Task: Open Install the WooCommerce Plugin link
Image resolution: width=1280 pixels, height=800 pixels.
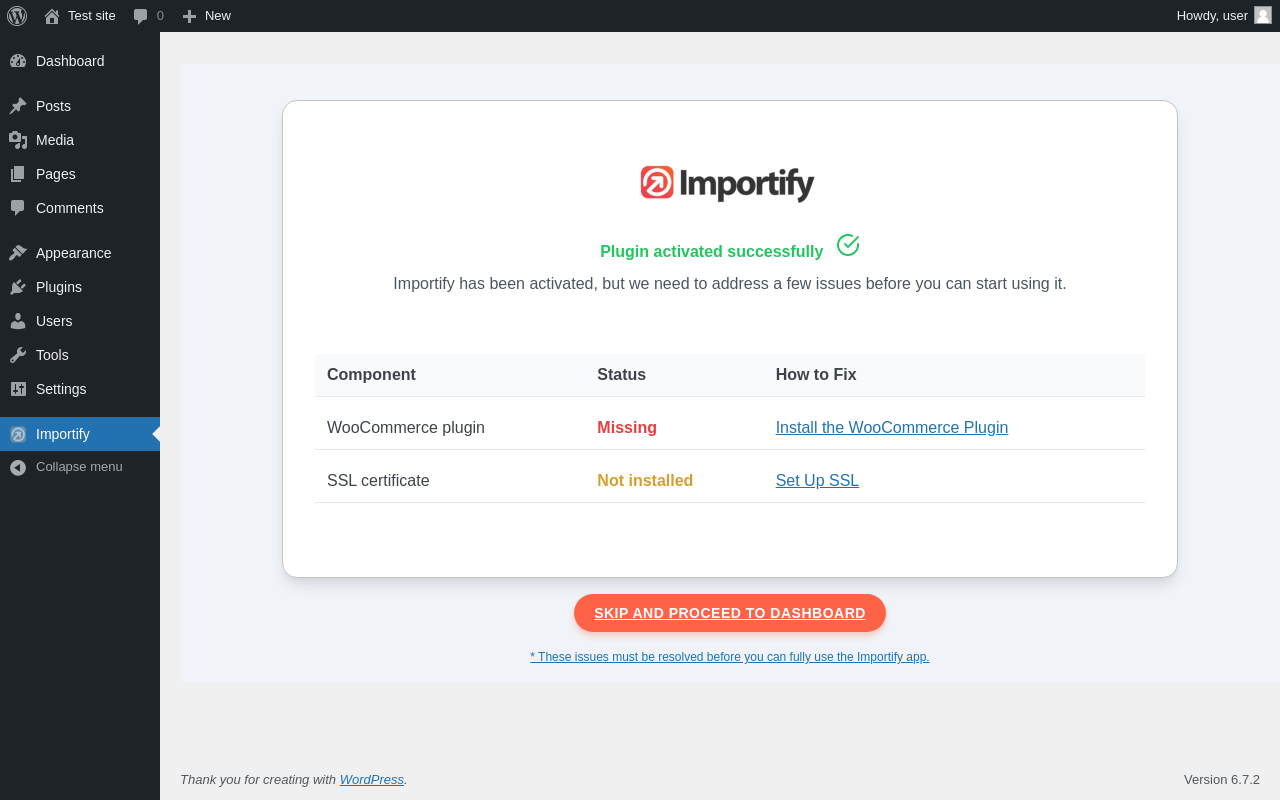Action: [892, 428]
